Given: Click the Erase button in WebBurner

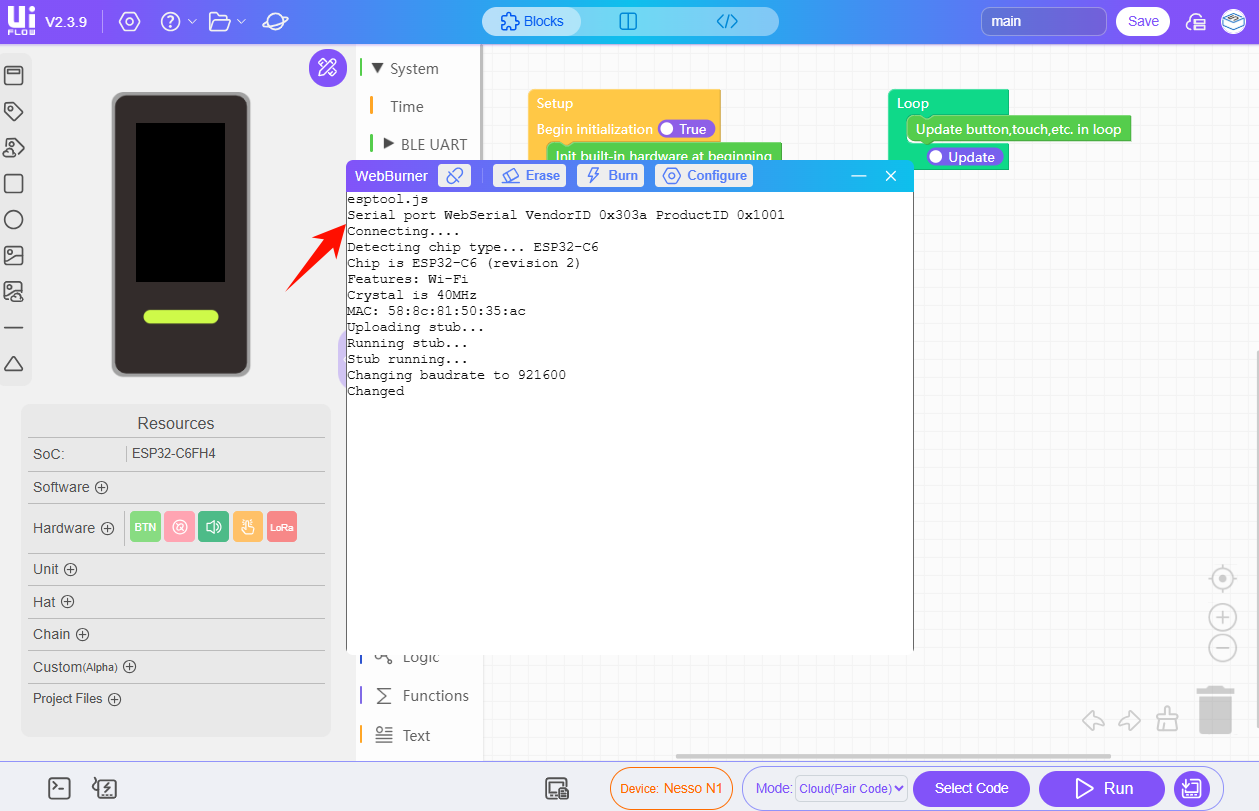Looking at the screenshot, I should click(x=529, y=175).
